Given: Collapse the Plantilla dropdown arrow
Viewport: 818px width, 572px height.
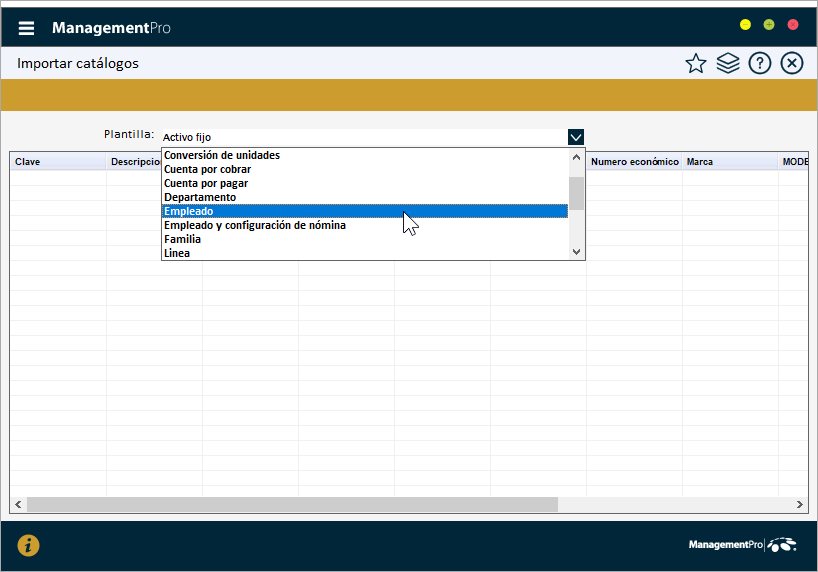Looking at the screenshot, I should (575, 137).
